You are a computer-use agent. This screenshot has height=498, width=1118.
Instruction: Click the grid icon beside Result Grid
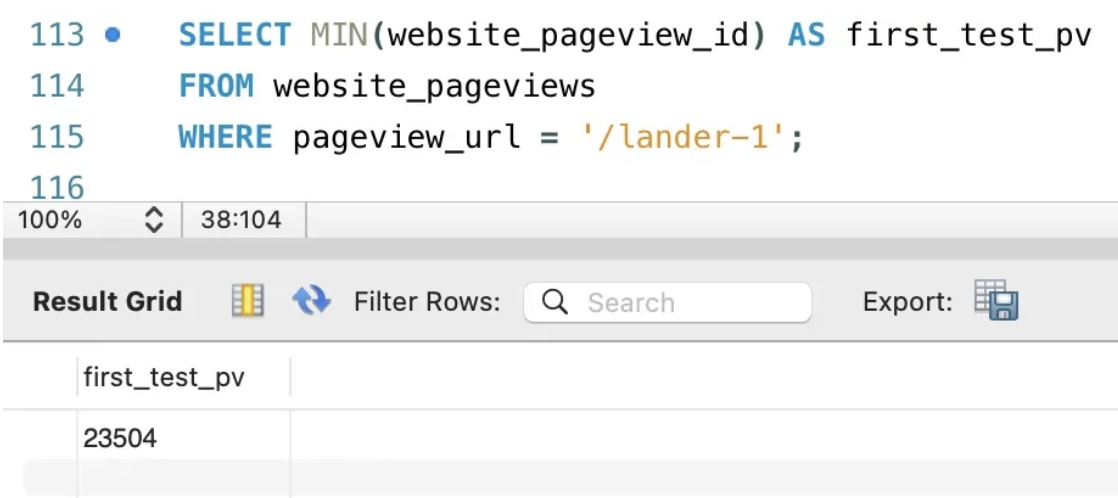(x=246, y=301)
